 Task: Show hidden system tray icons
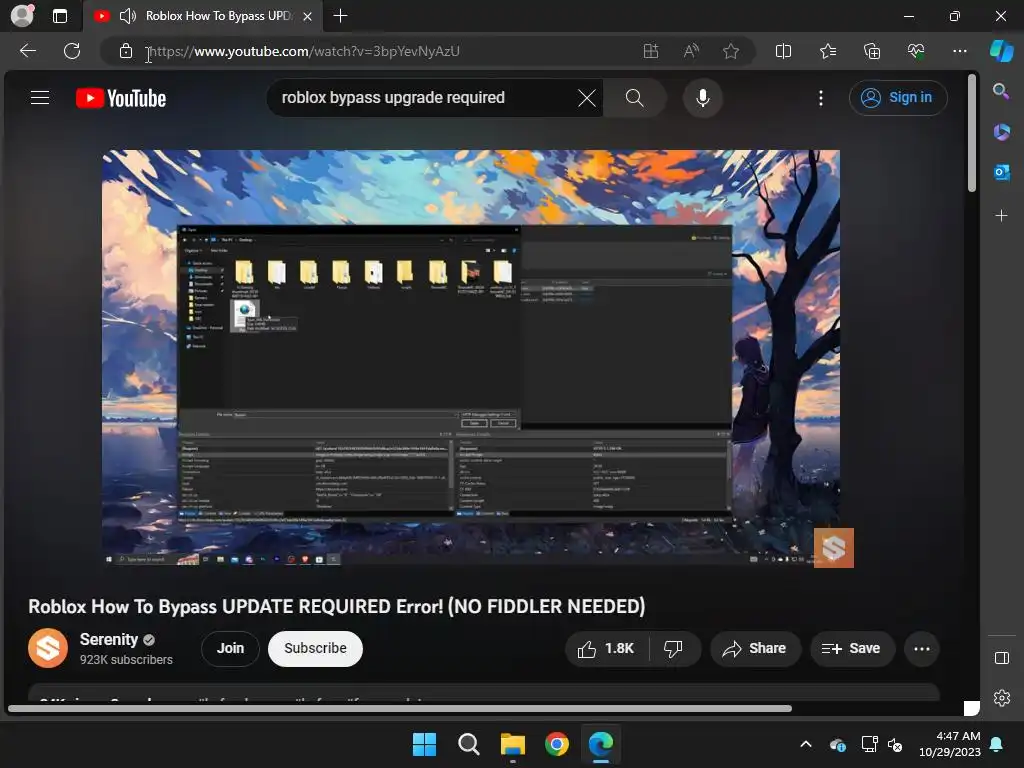(x=806, y=744)
